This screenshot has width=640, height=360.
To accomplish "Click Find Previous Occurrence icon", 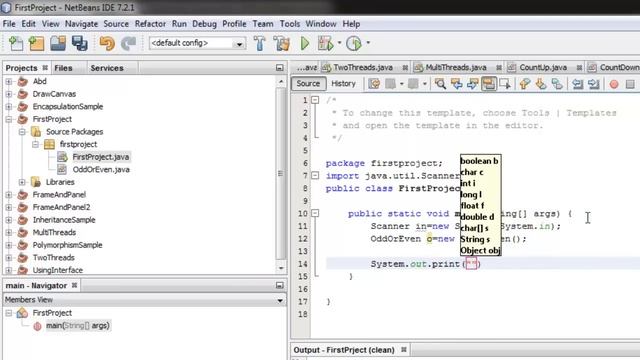I will coord(456,84).
